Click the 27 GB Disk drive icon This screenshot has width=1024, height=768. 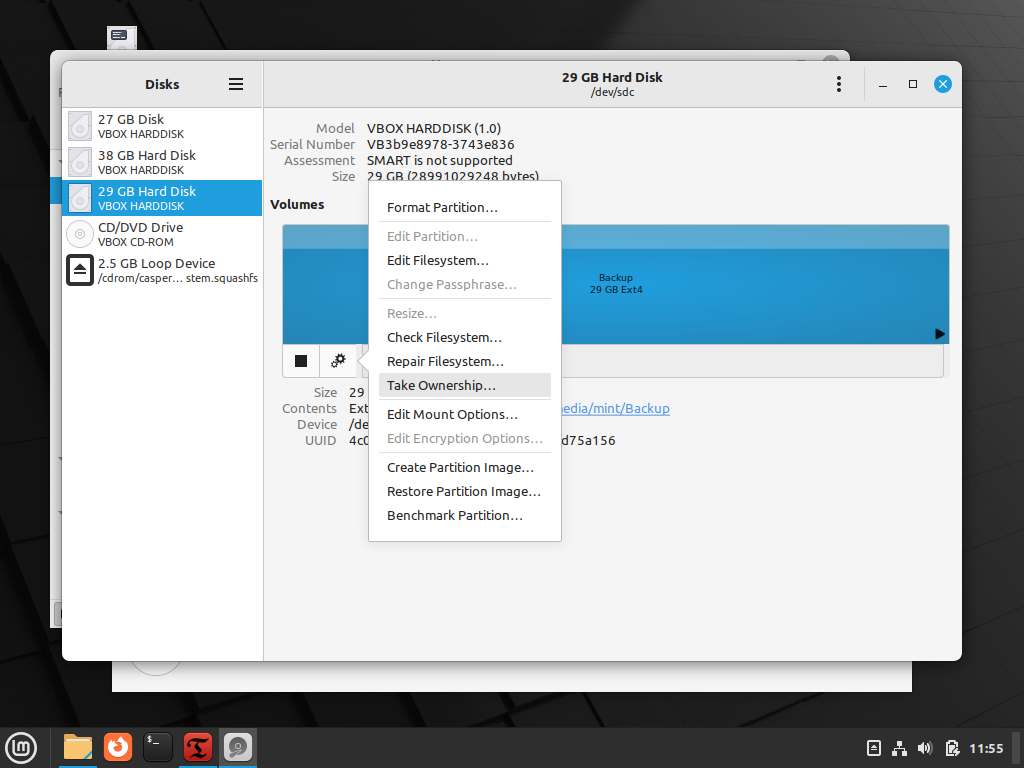tap(80, 126)
